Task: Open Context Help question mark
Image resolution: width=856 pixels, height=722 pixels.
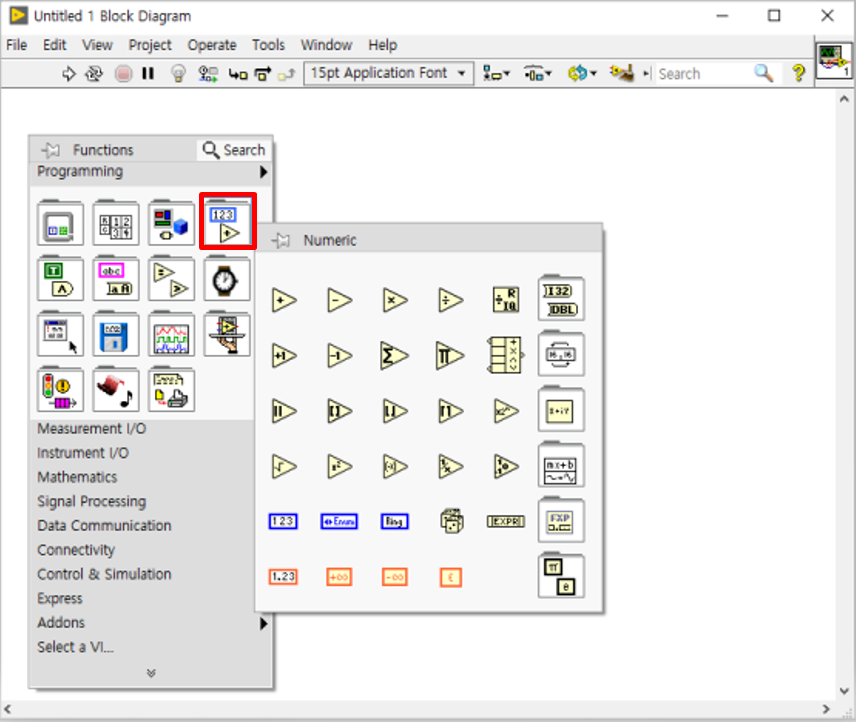Action: tap(799, 73)
